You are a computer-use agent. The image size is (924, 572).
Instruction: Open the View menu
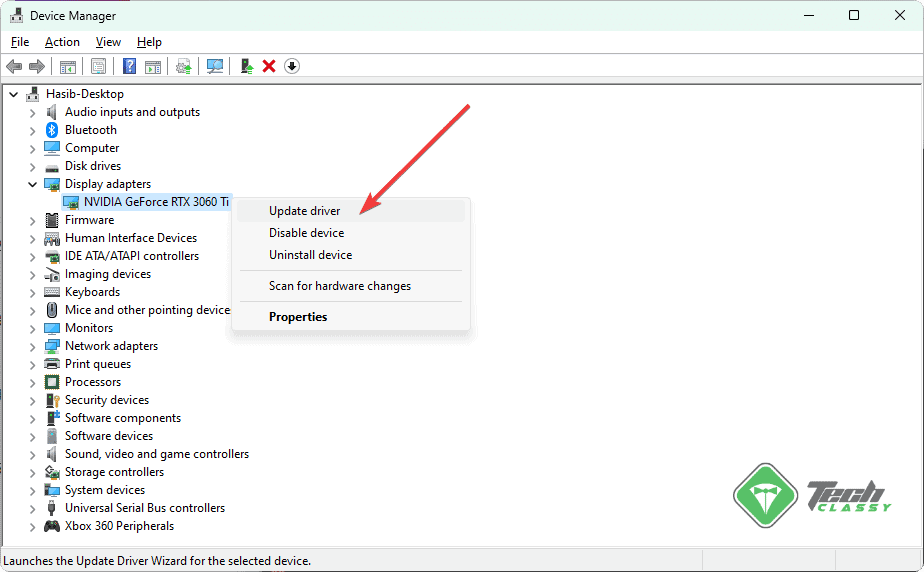108,42
